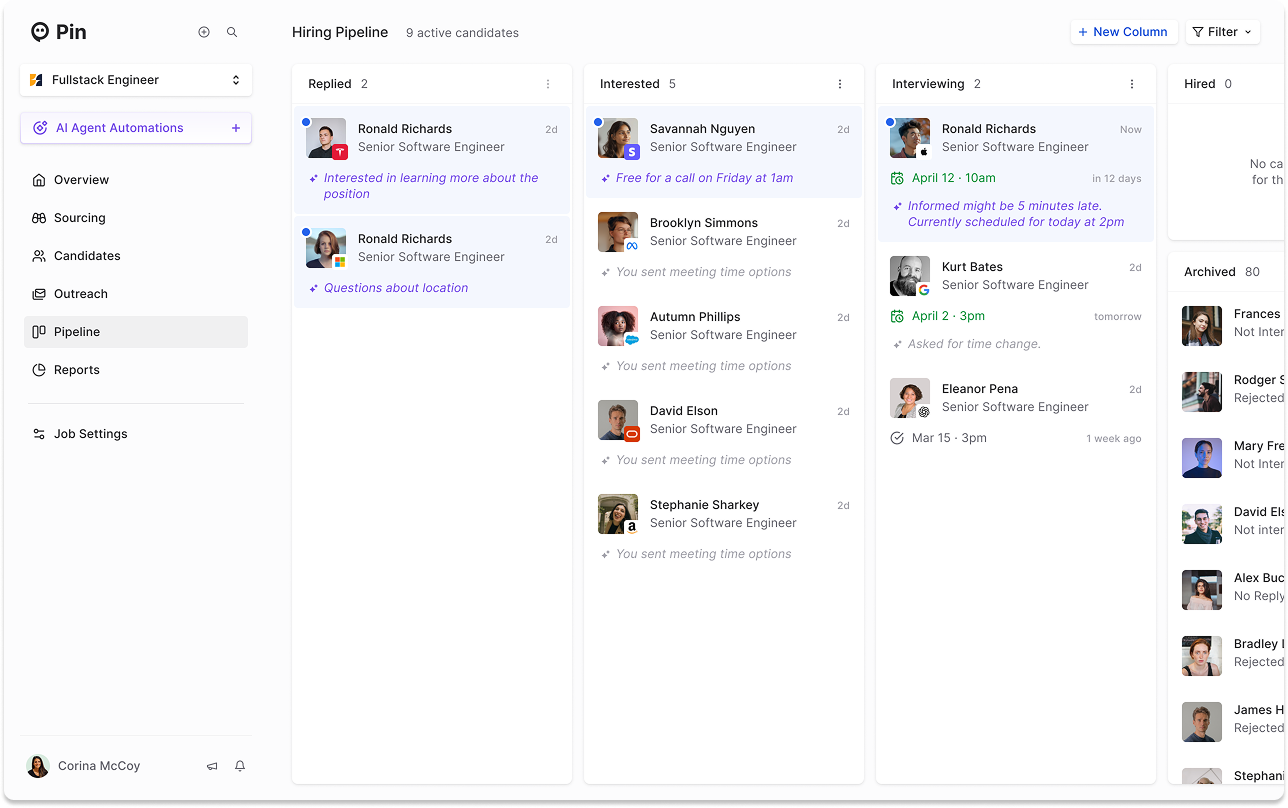Viewport: 1288px width, 808px height.
Task: Open search with the magnifying glass icon
Action: [x=231, y=32]
